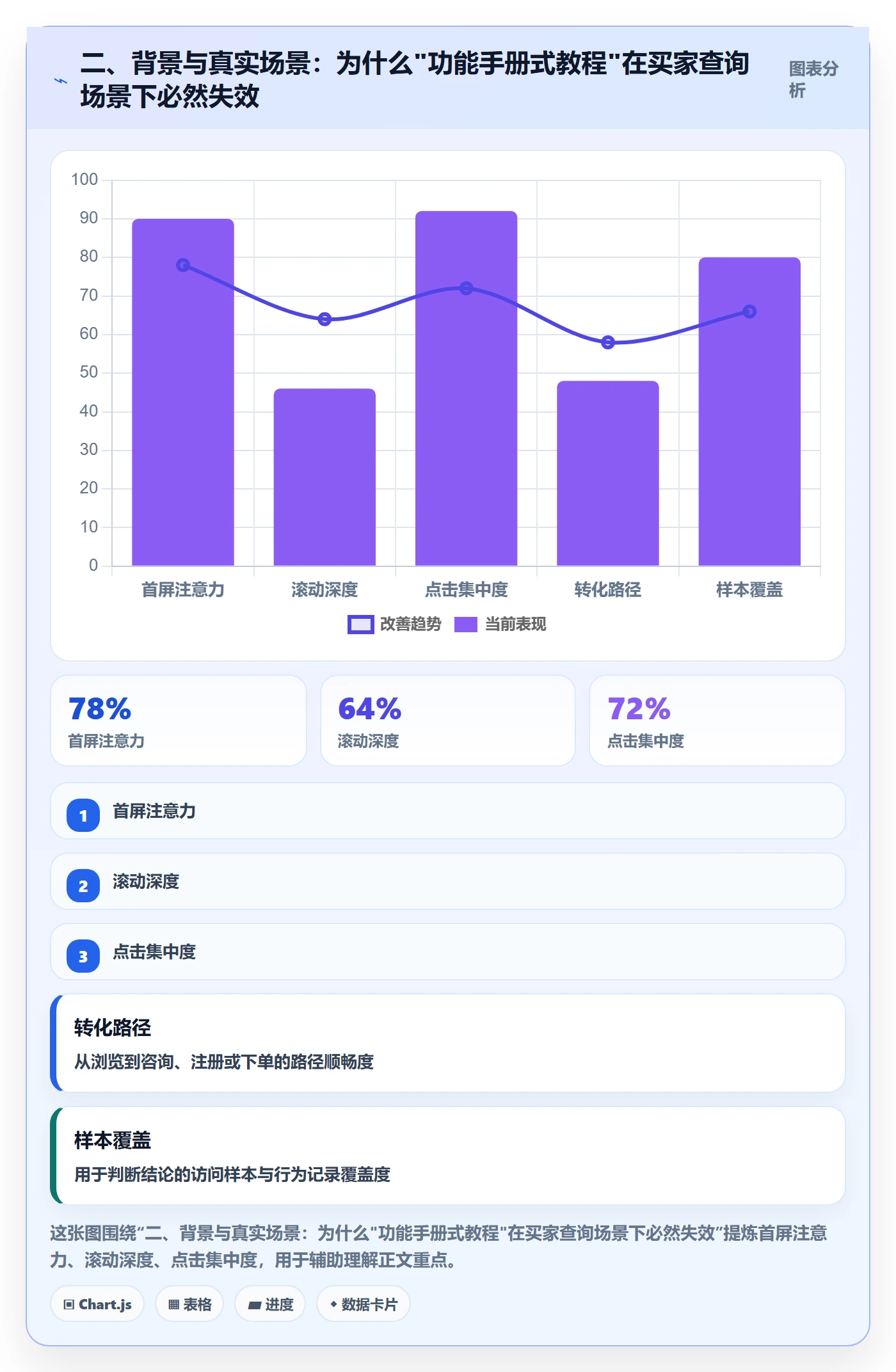Screen dimensions: 896x1372
Task: Select the 转化路径 bar in the chart
Action: (x=608, y=473)
